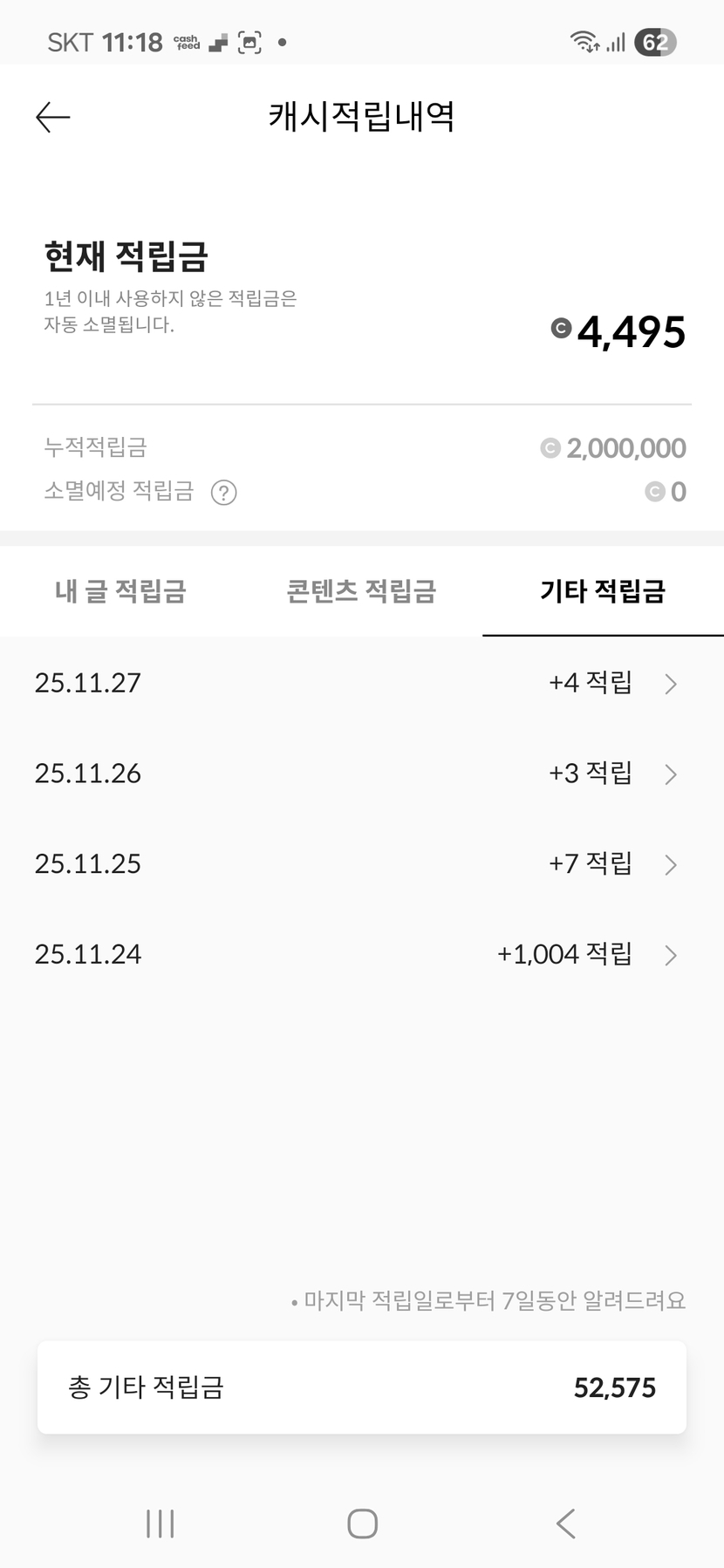The width and height of the screenshot is (724, 1568).
Task: Switch to the 내 글 적립금 tab
Action: click(x=120, y=591)
